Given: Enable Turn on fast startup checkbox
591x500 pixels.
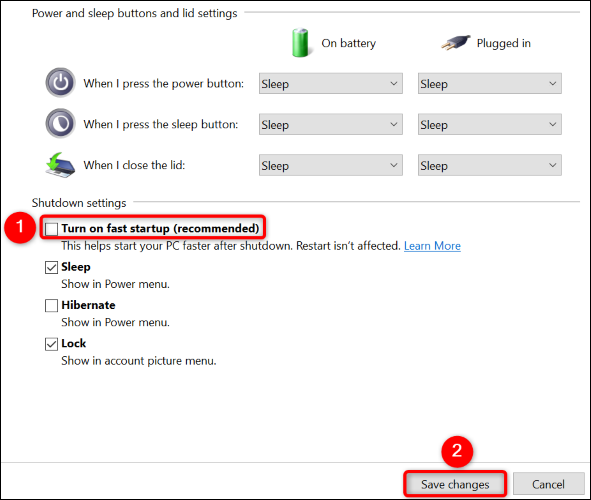Looking at the screenshot, I should point(51,229).
